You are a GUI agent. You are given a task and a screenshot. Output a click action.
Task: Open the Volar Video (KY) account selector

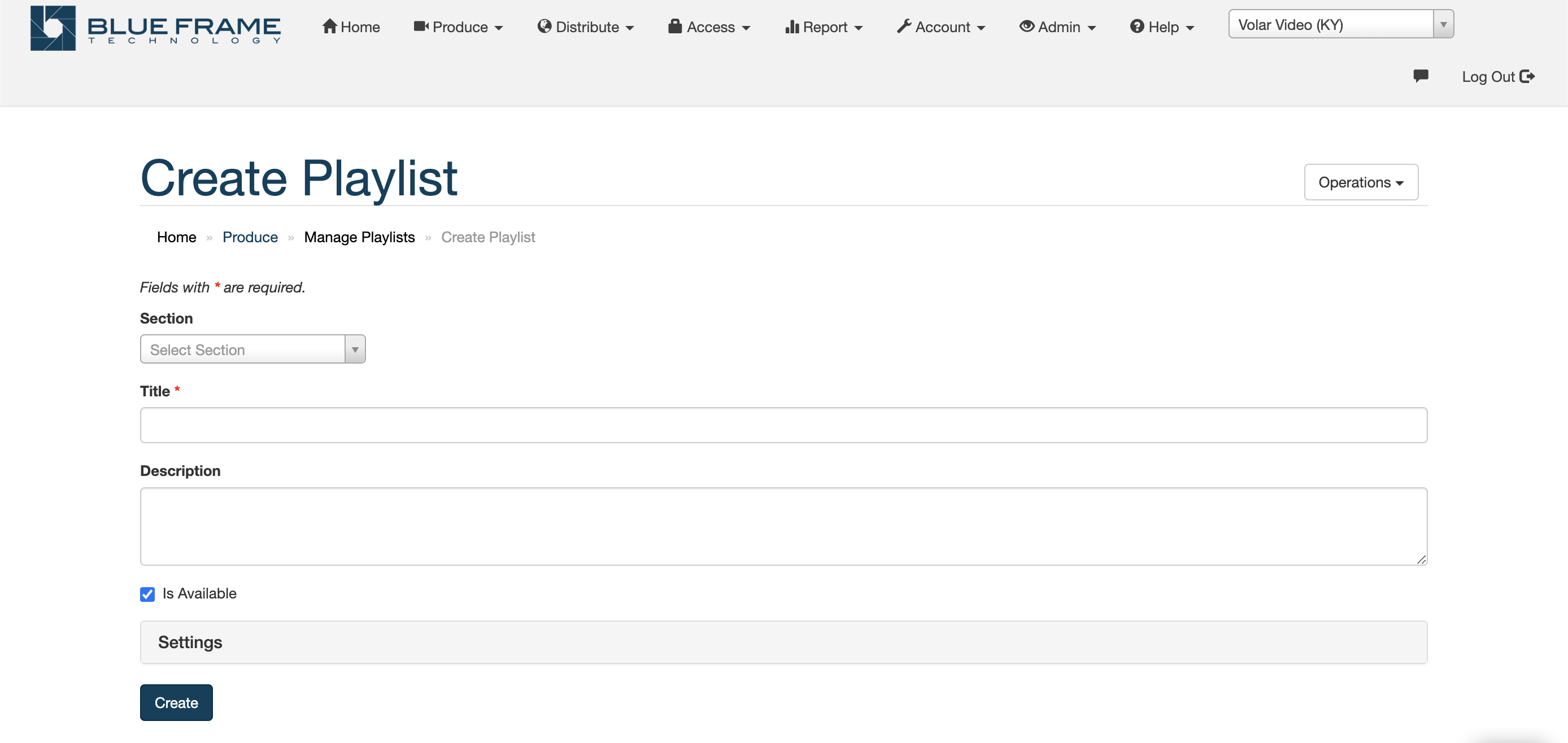coord(1340,24)
